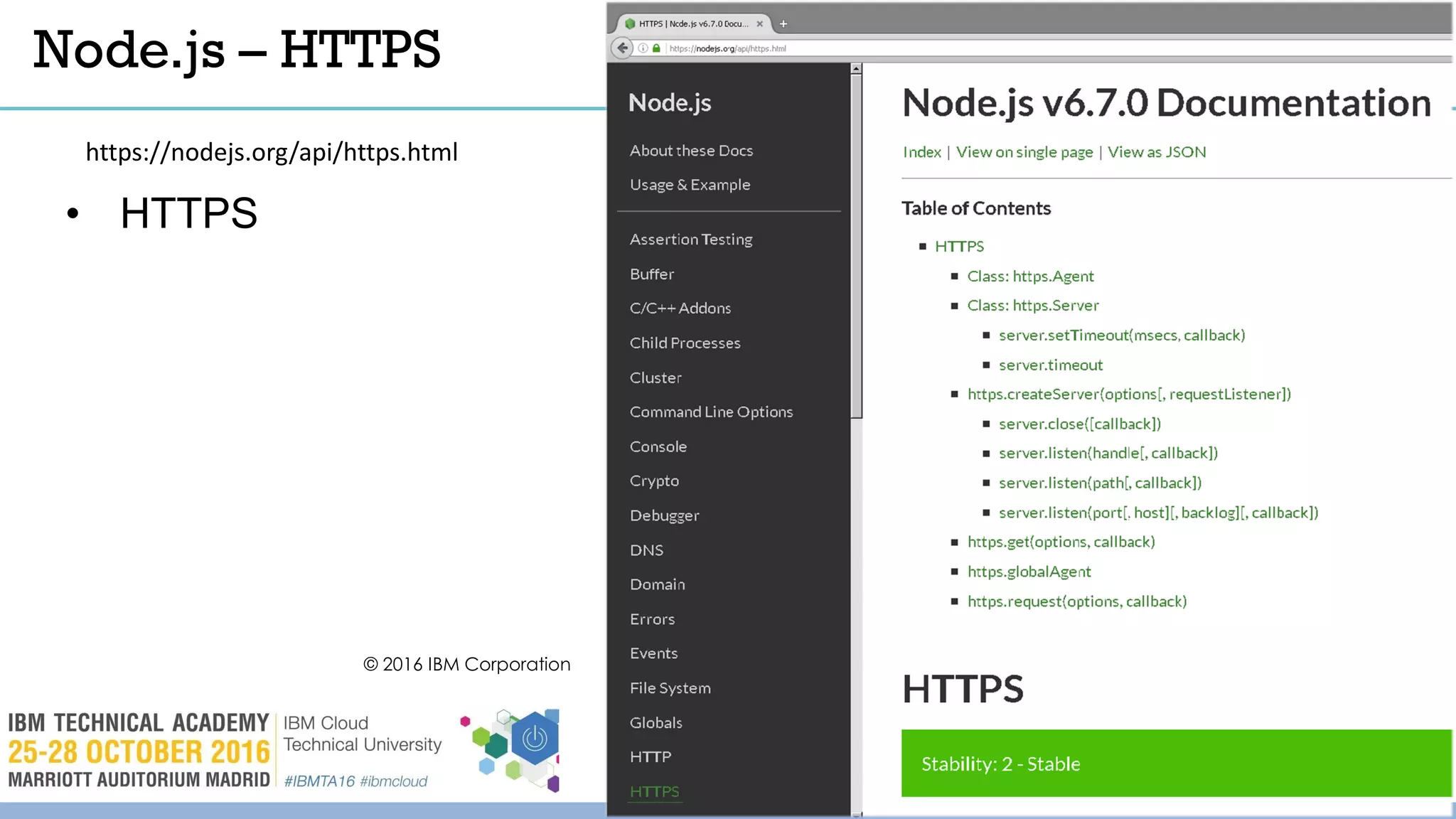Jump to https.createServer(options[, requestListener])

1129,395
